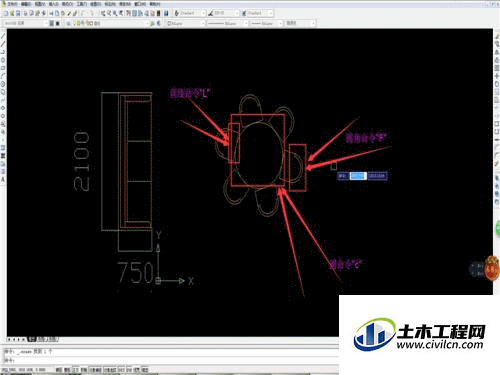Click the Pan Realtime icon
500x375 pixels.
(103, 13)
